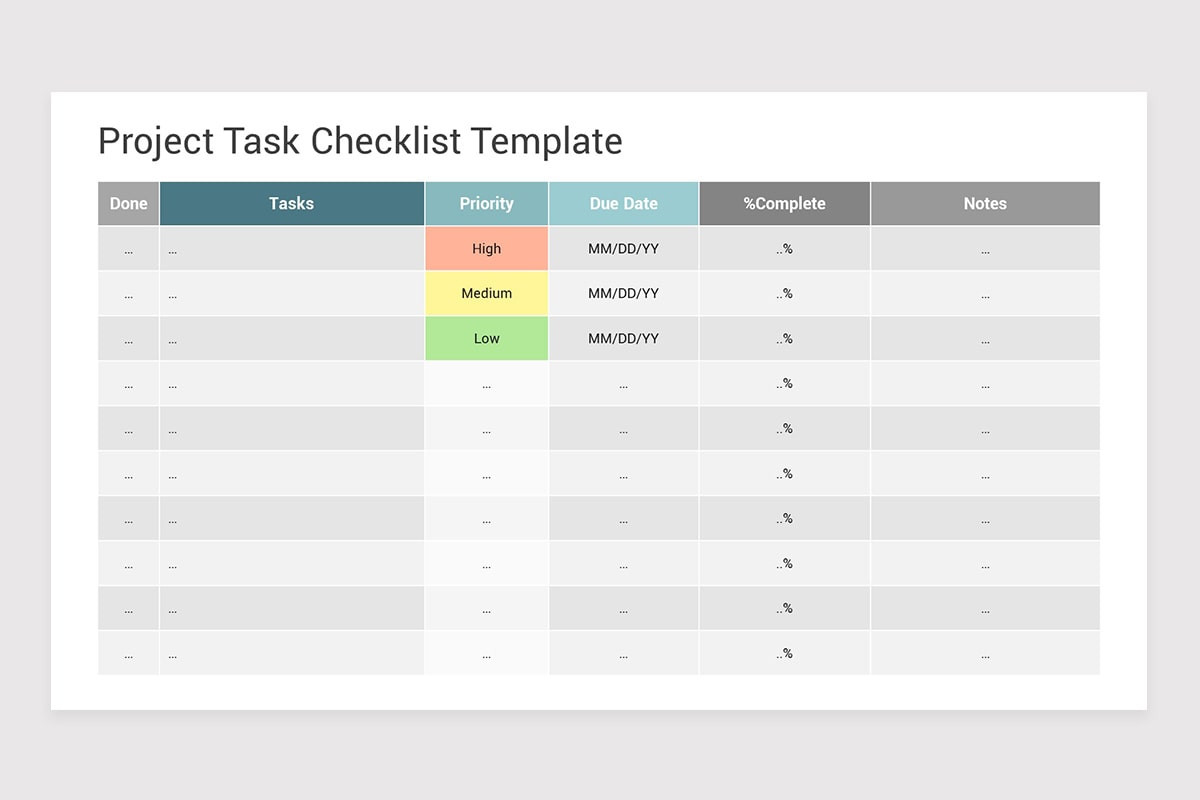1200x800 pixels.
Task: Tick the Done cell in the Low priority row
Action: pos(128,339)
